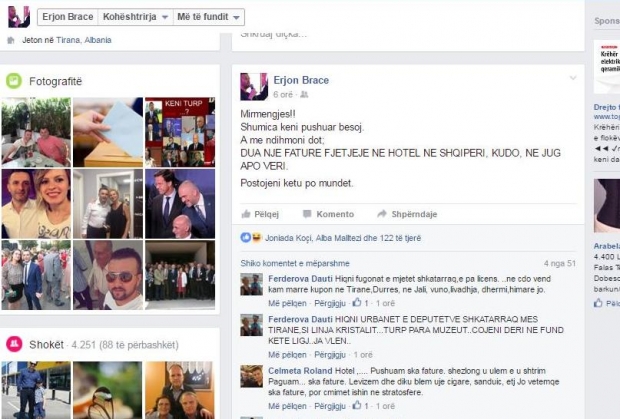The image size is (620, 419).
Task: Open the 6 orë post timestamp
Action: (283, 94)
